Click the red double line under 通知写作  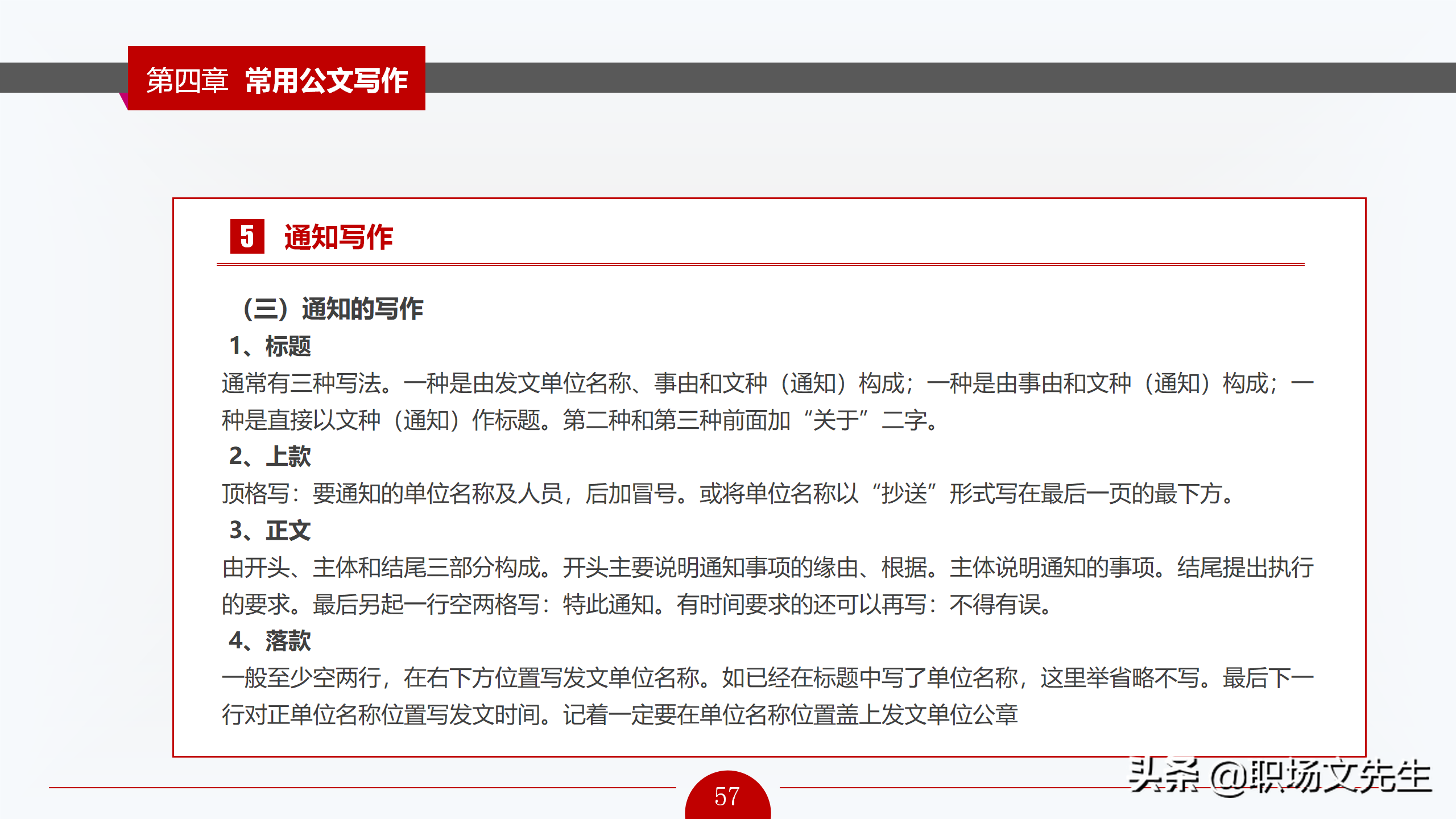pyautogui.click(x=760, y=264)
